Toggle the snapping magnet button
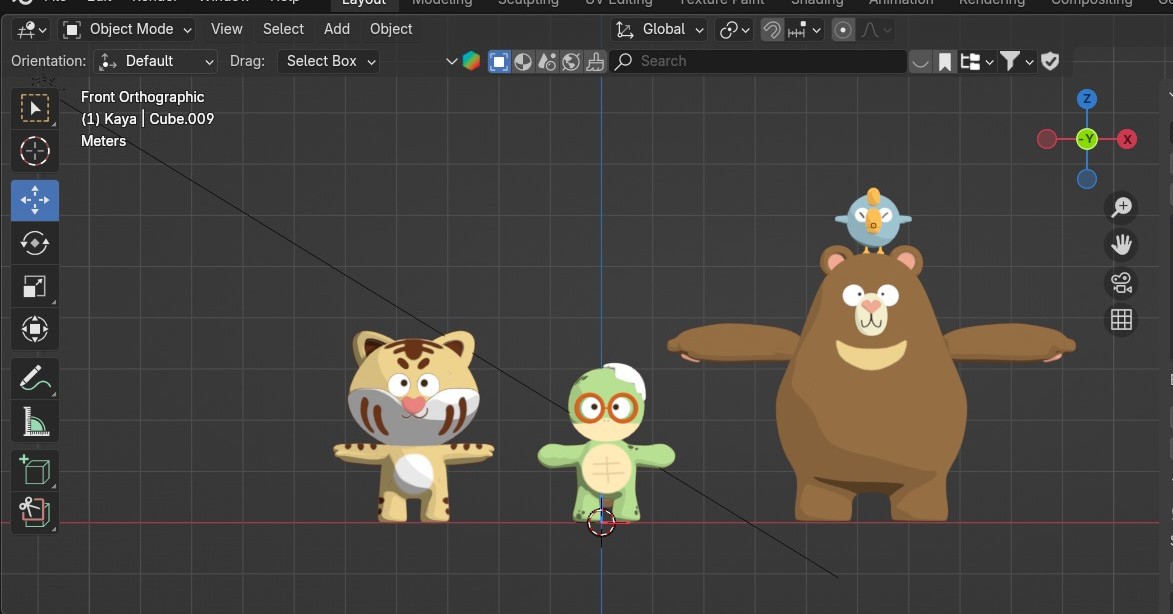Screen dimensions: 1173x614 click(771, 30)
